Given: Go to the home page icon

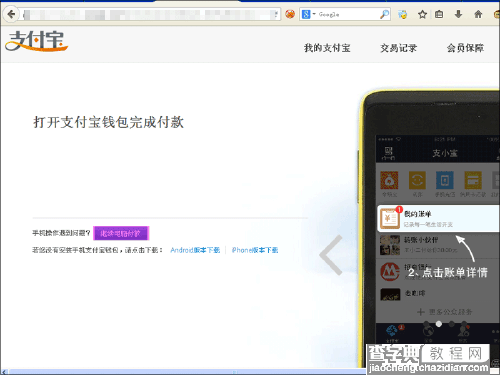Looking at the screenshot, I should click(478, 14).
